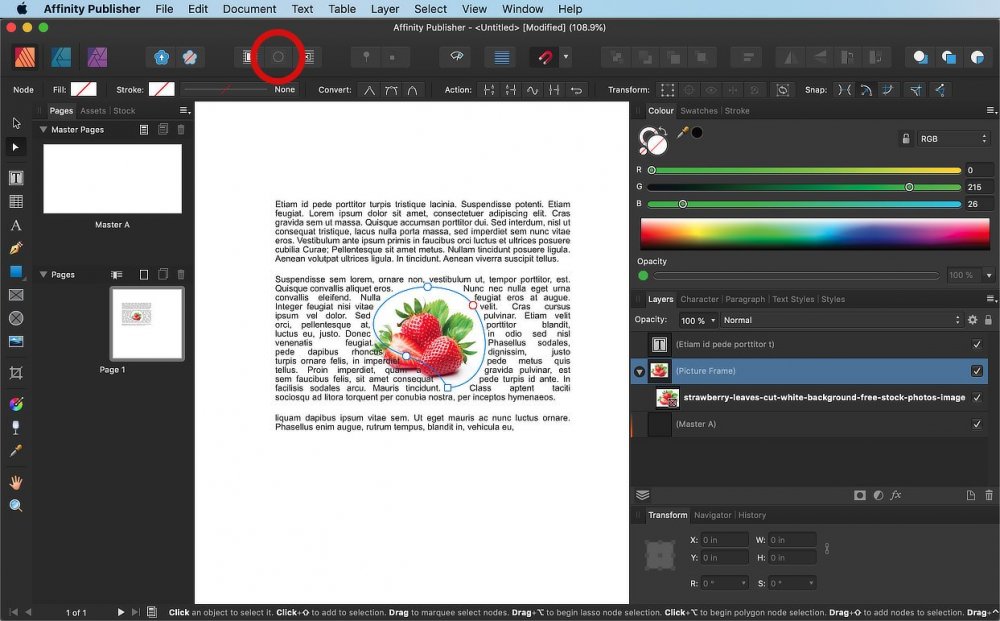Screen dimensions: 1000x621
Task: Click the Add Mask Layer button
Action: [x=860, y=494]
